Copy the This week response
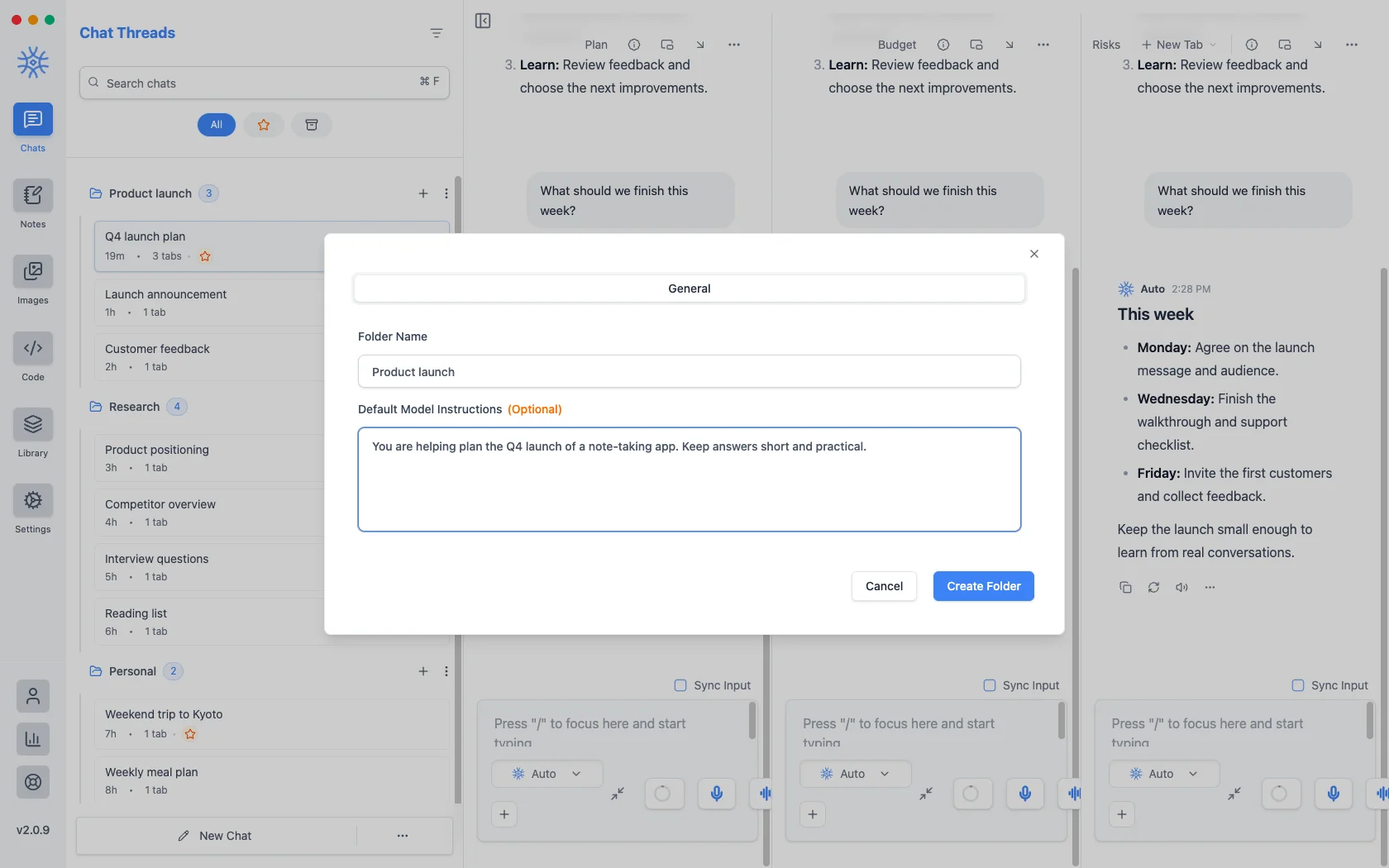1389x868 pixels. tap(1125, 587)
